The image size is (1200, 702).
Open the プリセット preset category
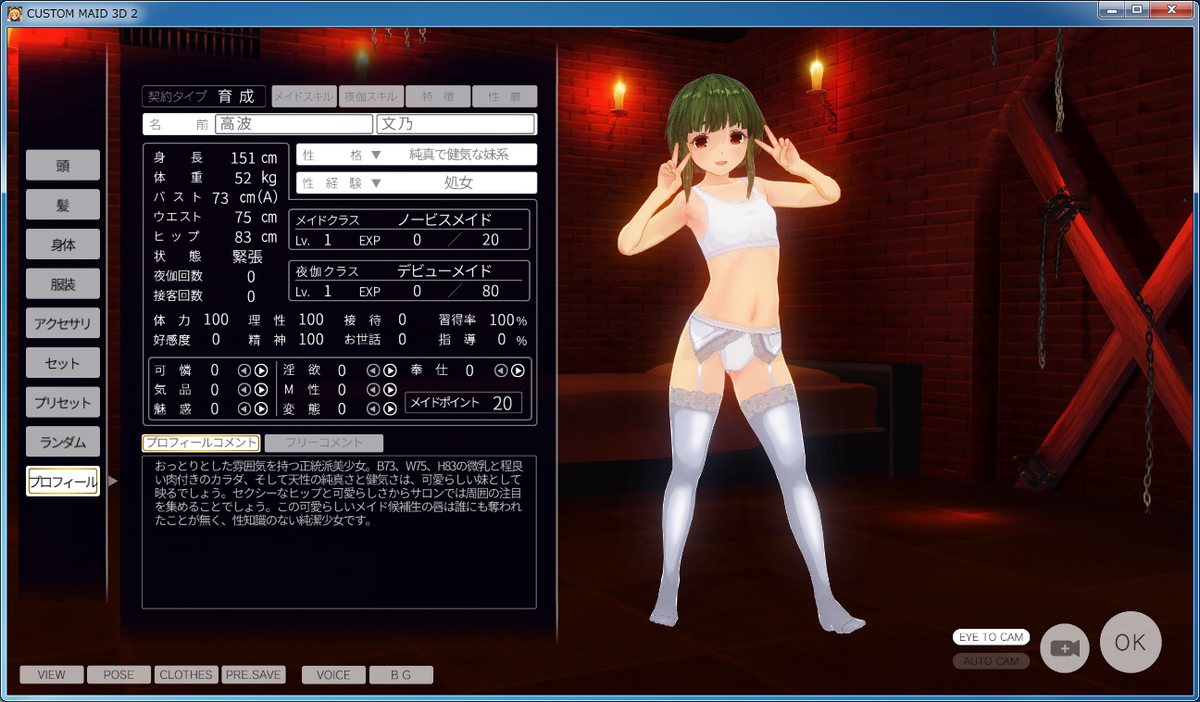pos(63,402)
